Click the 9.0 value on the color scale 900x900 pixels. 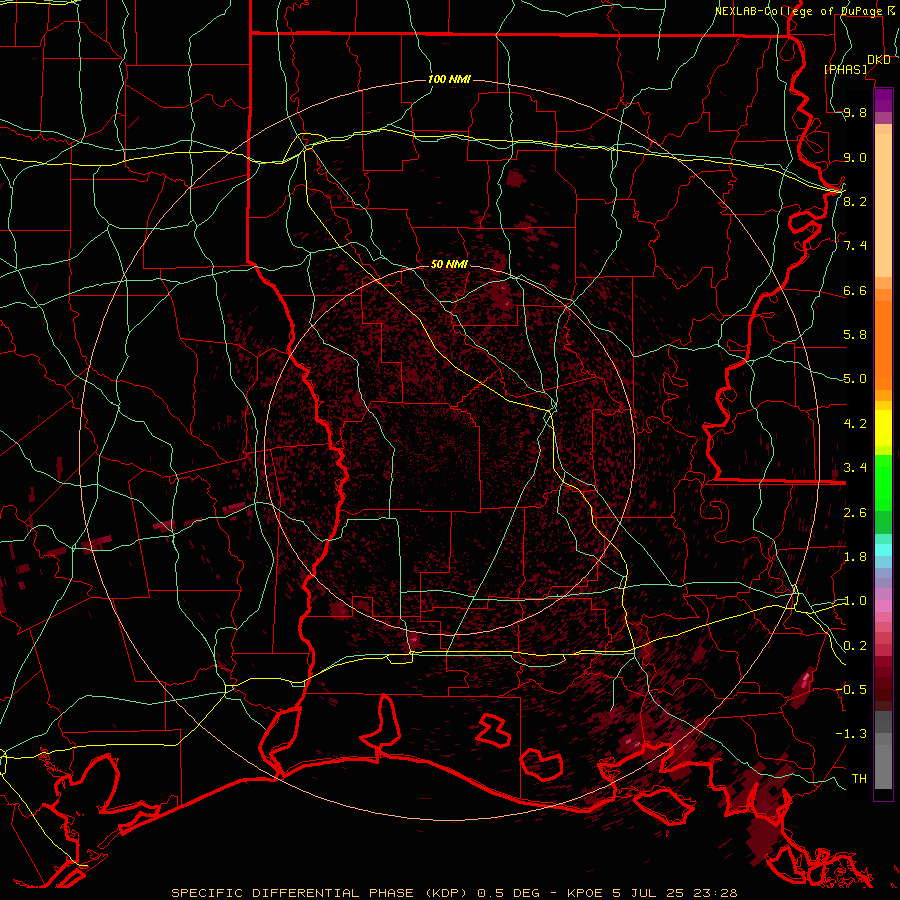pyautogui.click(x=855, y=157)
